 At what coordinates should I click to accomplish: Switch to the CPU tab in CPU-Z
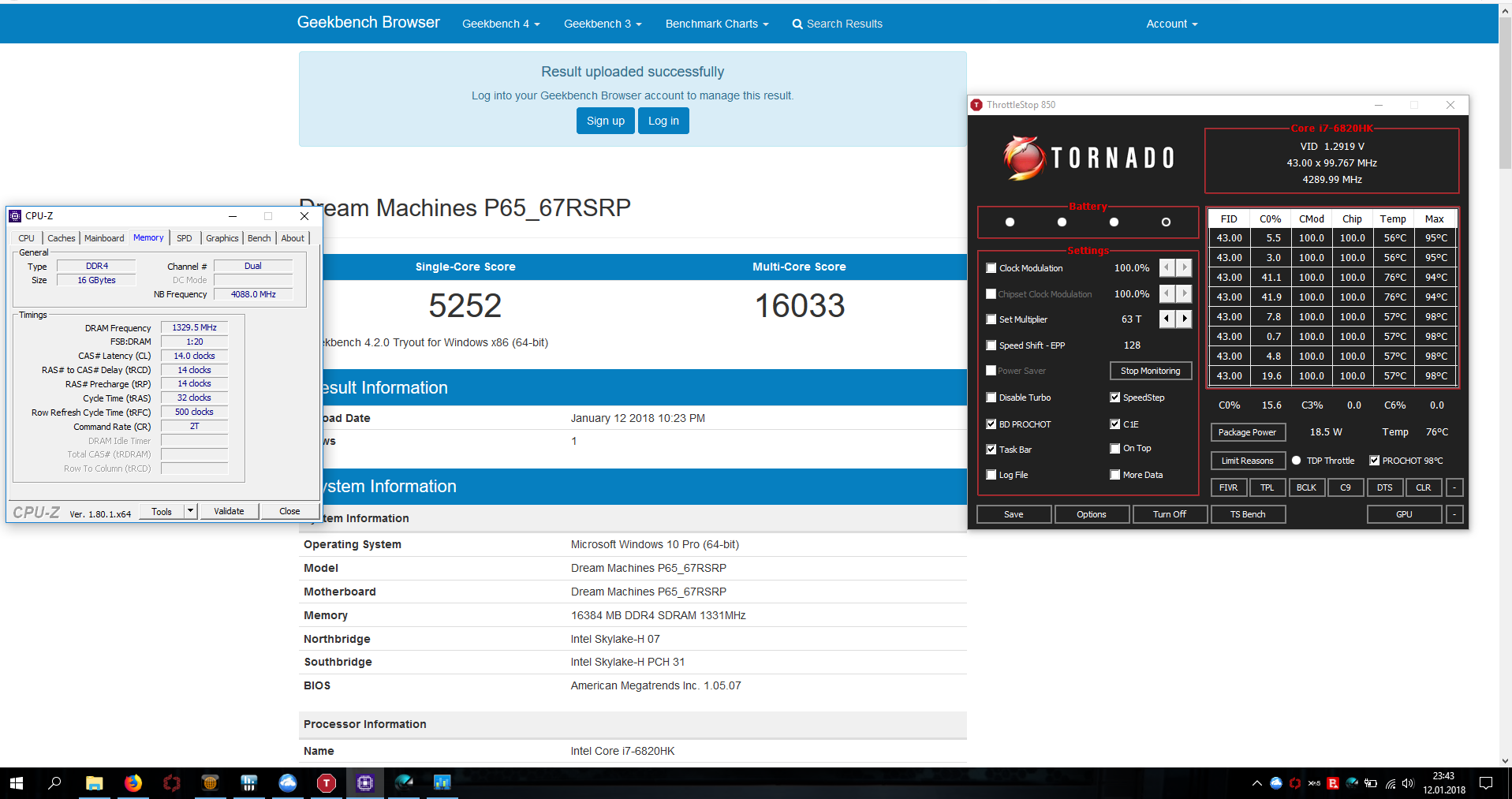(26, 238)
